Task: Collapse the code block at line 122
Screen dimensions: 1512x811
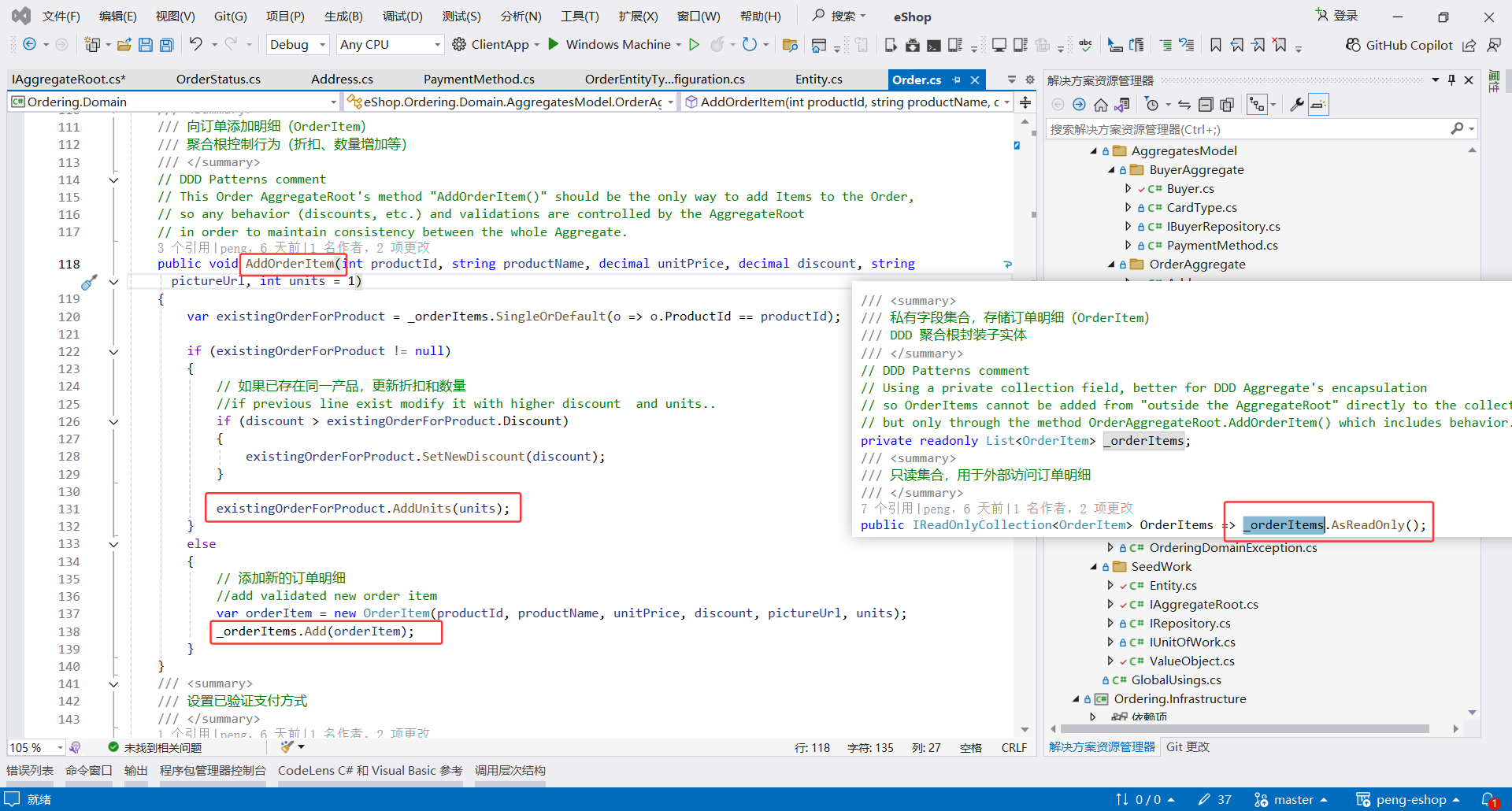Action: (113, 352)
